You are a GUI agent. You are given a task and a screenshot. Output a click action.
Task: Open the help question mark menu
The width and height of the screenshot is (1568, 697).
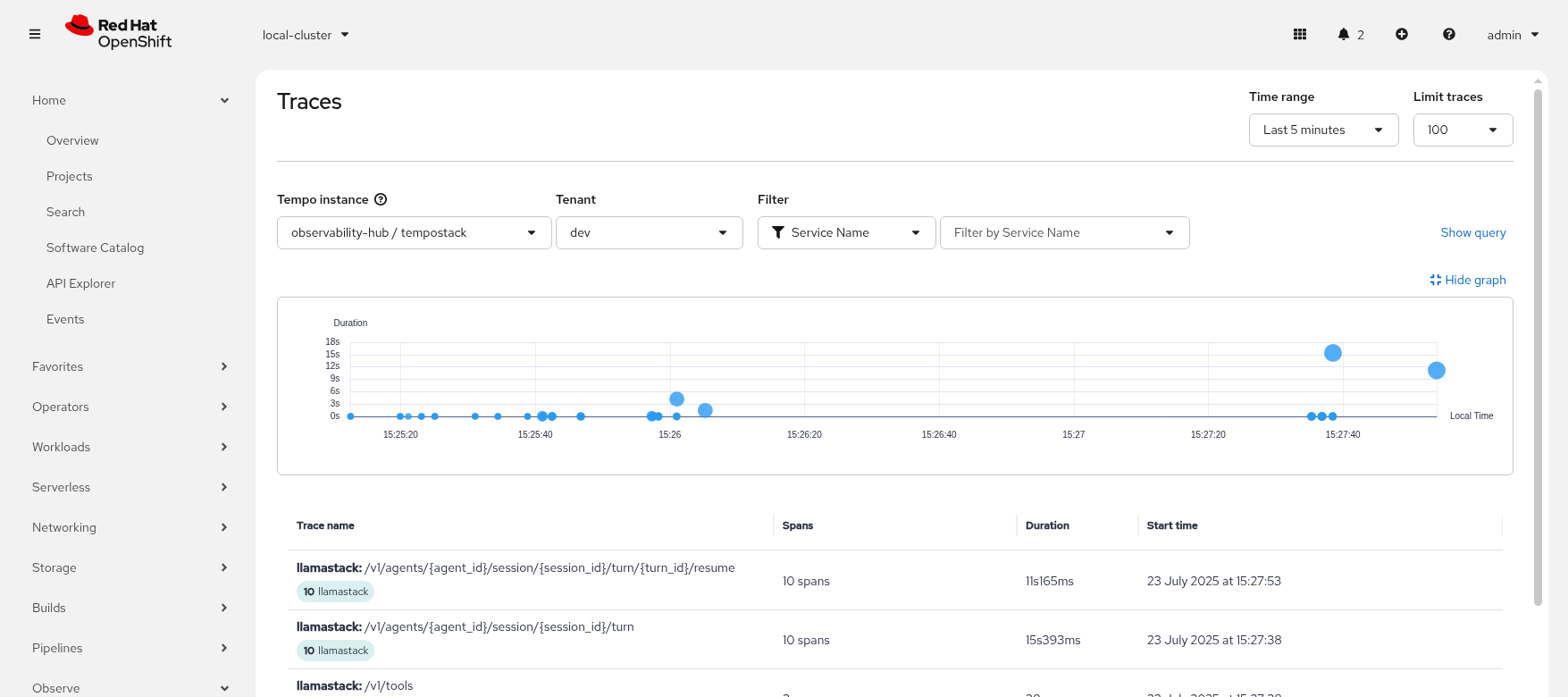click(1449, 35)
